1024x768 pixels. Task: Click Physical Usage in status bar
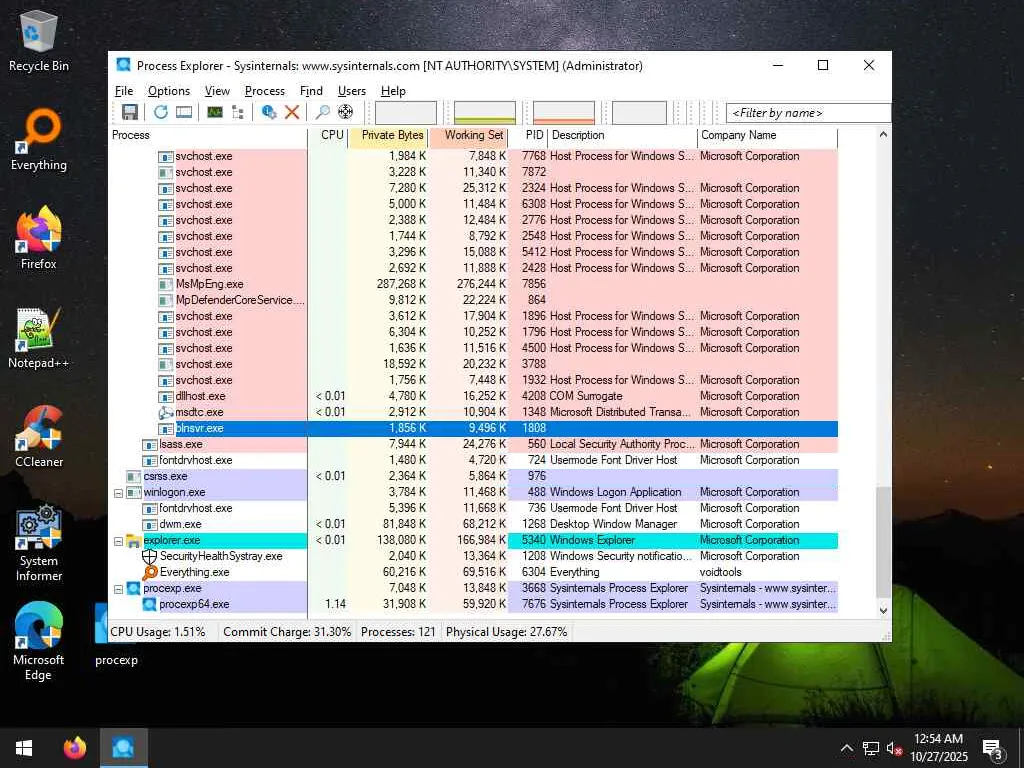(507, 632)
